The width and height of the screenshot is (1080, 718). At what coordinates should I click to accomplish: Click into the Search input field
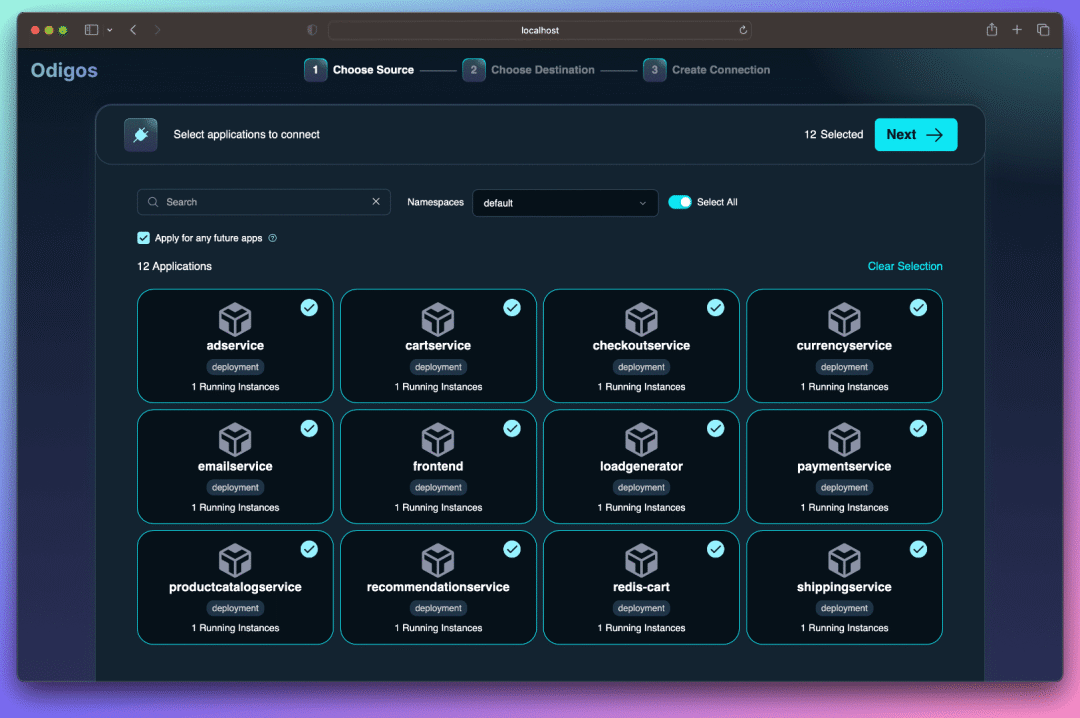[x=264, y=202]
